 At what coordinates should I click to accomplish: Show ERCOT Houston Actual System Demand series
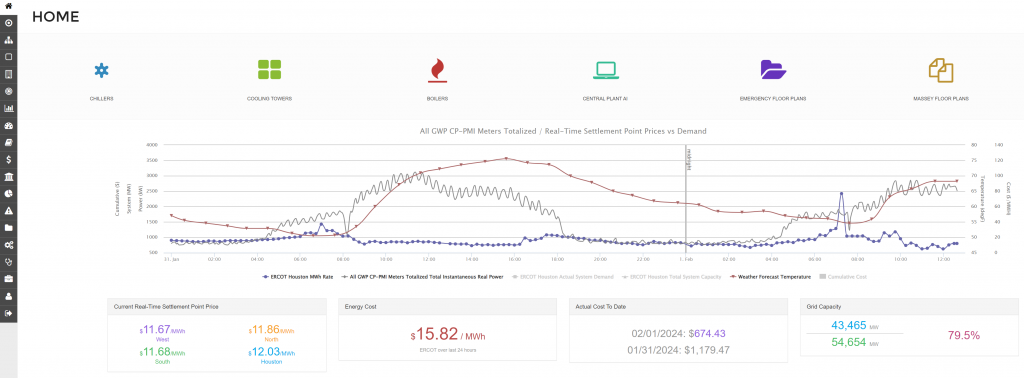pyautogui.click(x=562, y=277)
